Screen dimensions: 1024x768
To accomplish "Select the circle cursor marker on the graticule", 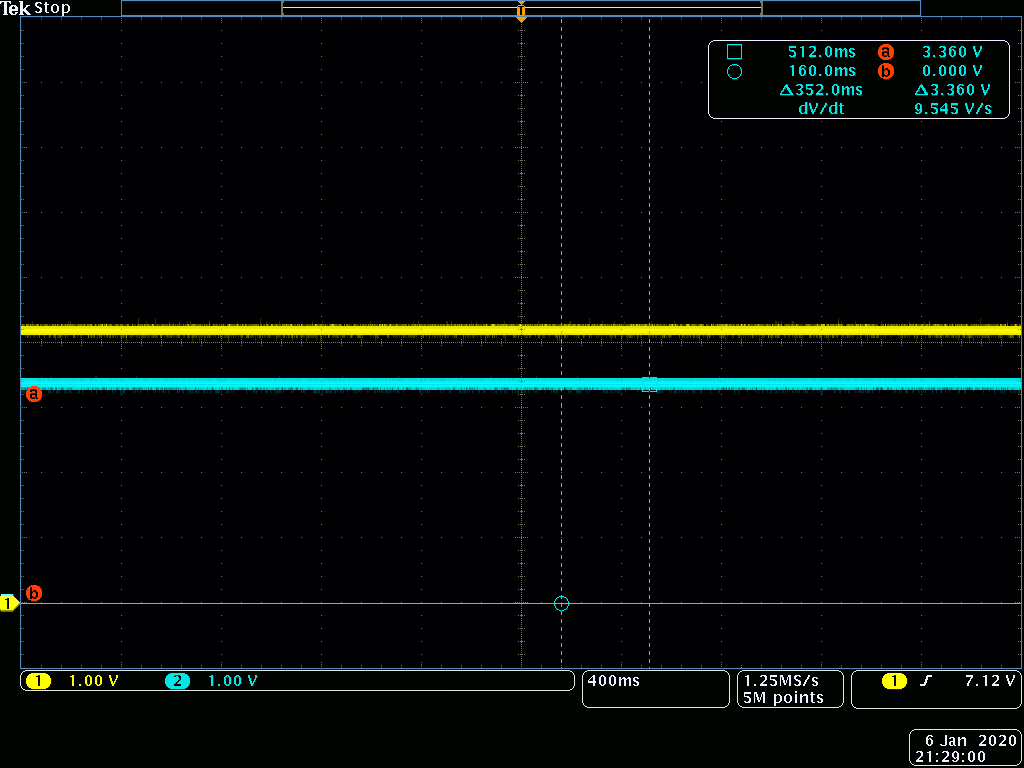I will pos(561,603).
